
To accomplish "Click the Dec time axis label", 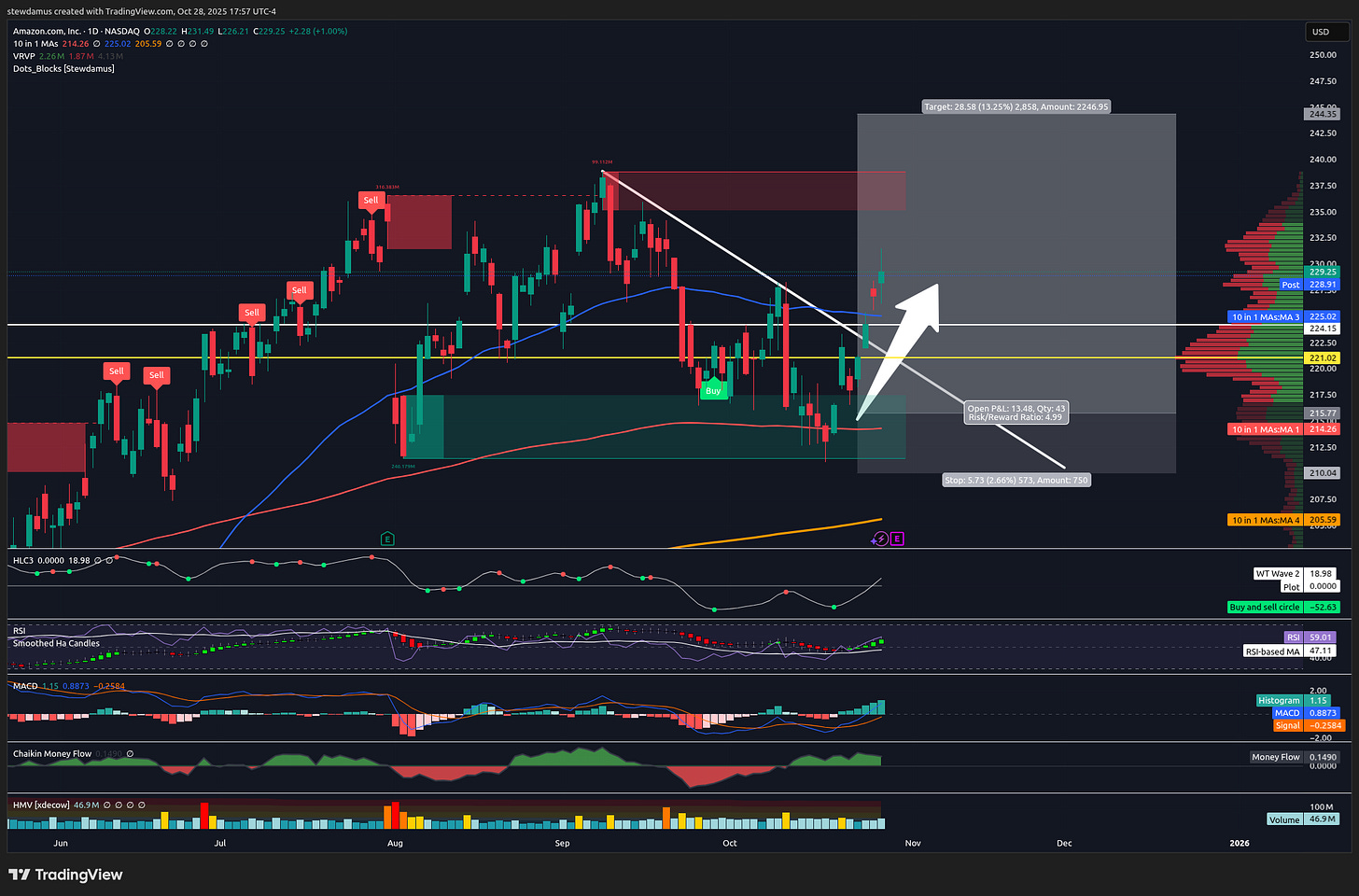I will click(1064, 843).
